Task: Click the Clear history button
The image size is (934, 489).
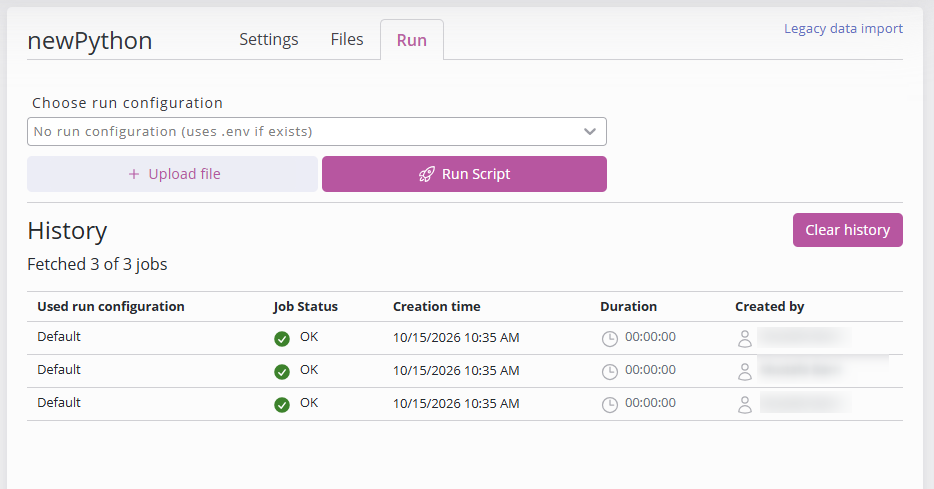Action: [x=848, y=230]
